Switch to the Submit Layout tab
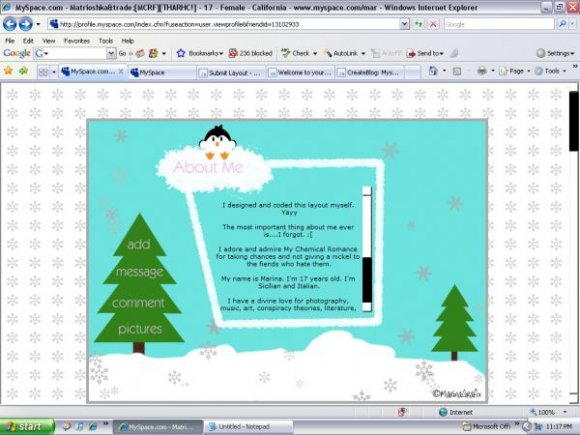This screenshot has width=580, height=435. pos(231,72)
